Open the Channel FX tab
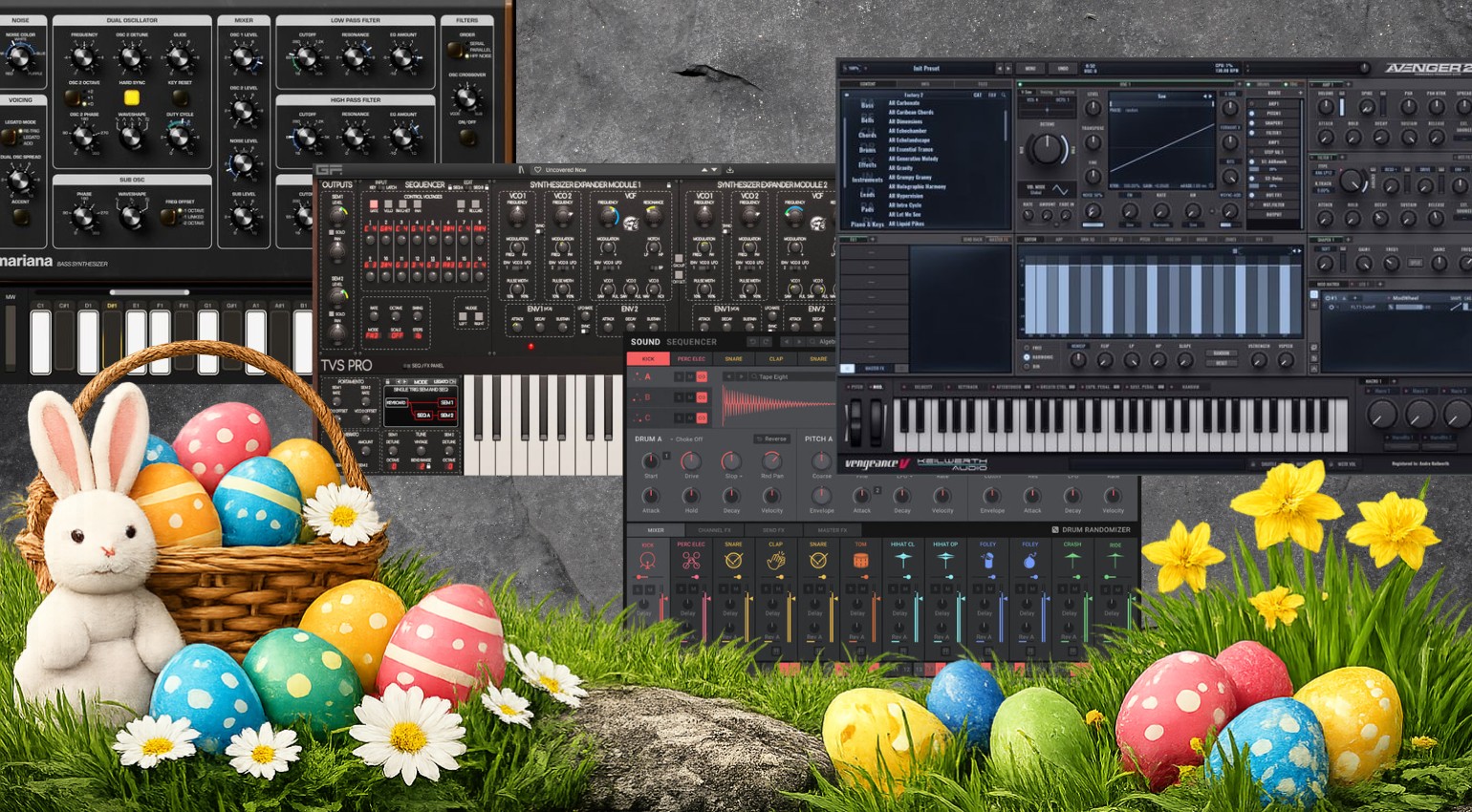Screen dimensions: 1472x812 [714, 530]
